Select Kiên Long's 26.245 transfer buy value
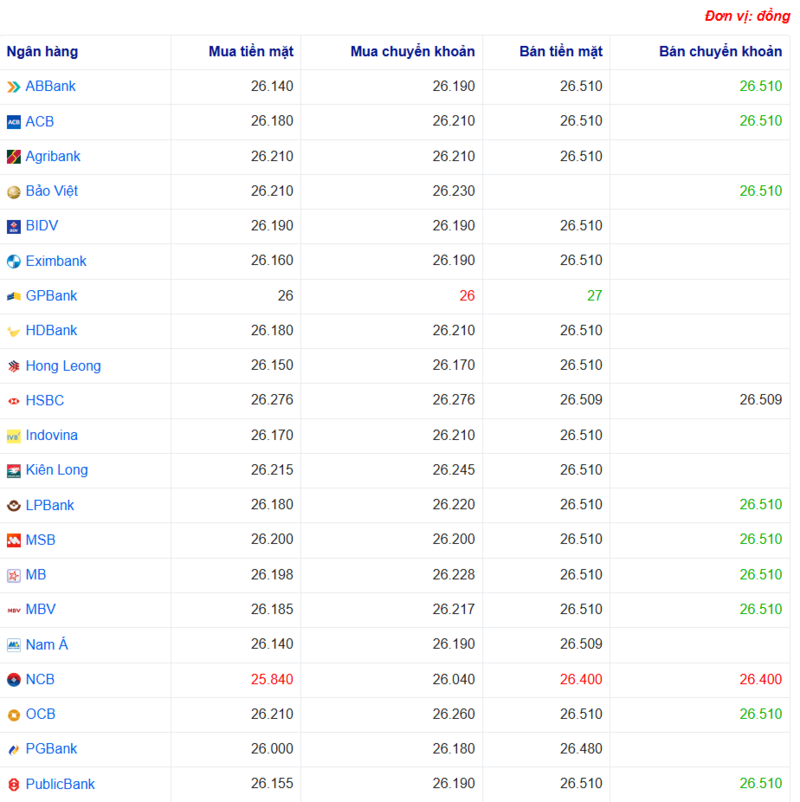The height and width of the screenshot is (802, 800). coord(454,470)
